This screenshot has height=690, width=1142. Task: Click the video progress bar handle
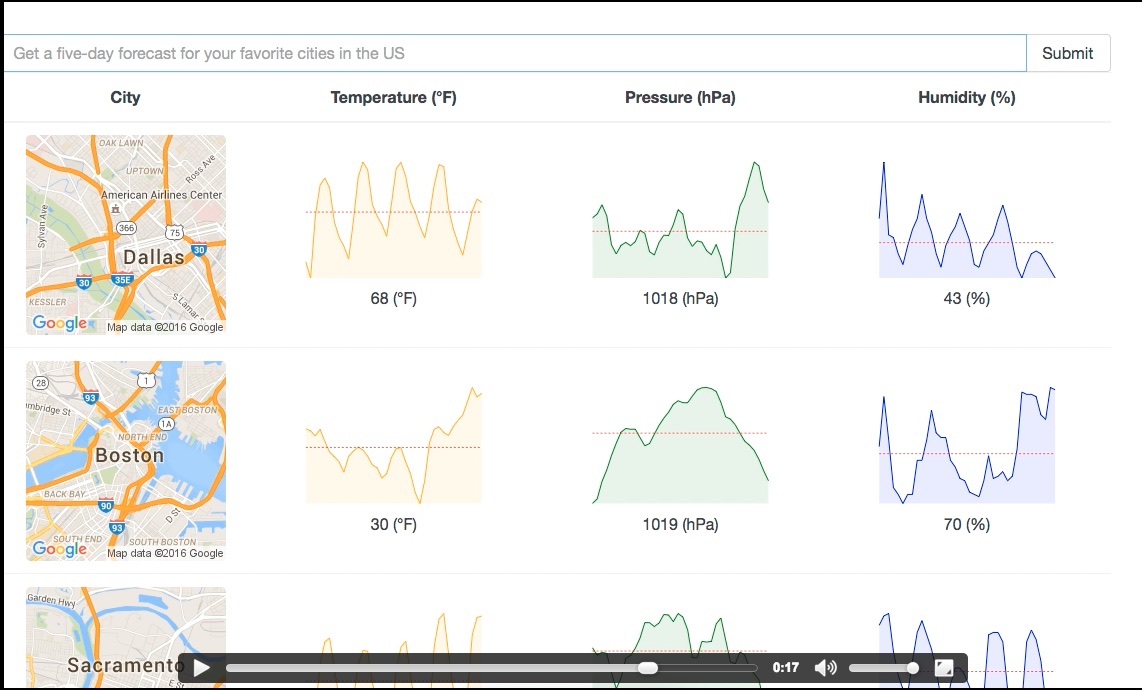pos(648,668)
